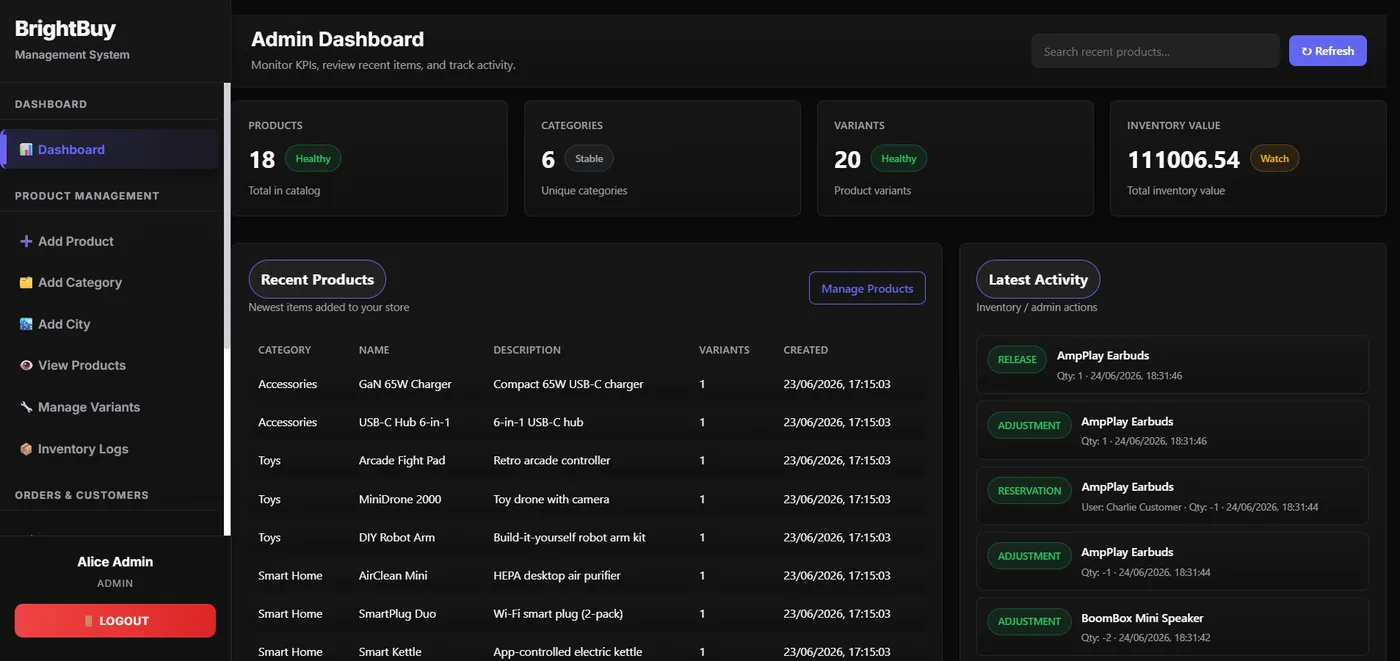Select the USB-C Hub 6-in-1 product name
Screen dimensions: 1400x661
pos(404,422)
